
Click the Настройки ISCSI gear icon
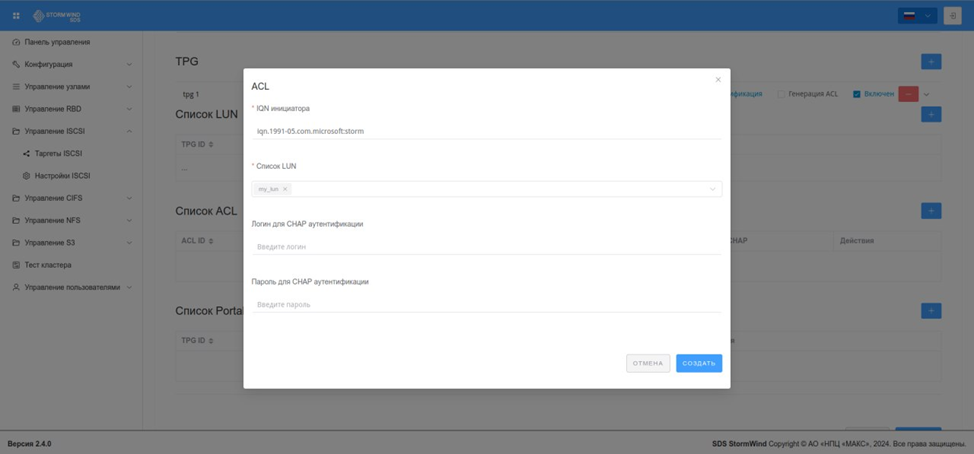click(26, 176)
